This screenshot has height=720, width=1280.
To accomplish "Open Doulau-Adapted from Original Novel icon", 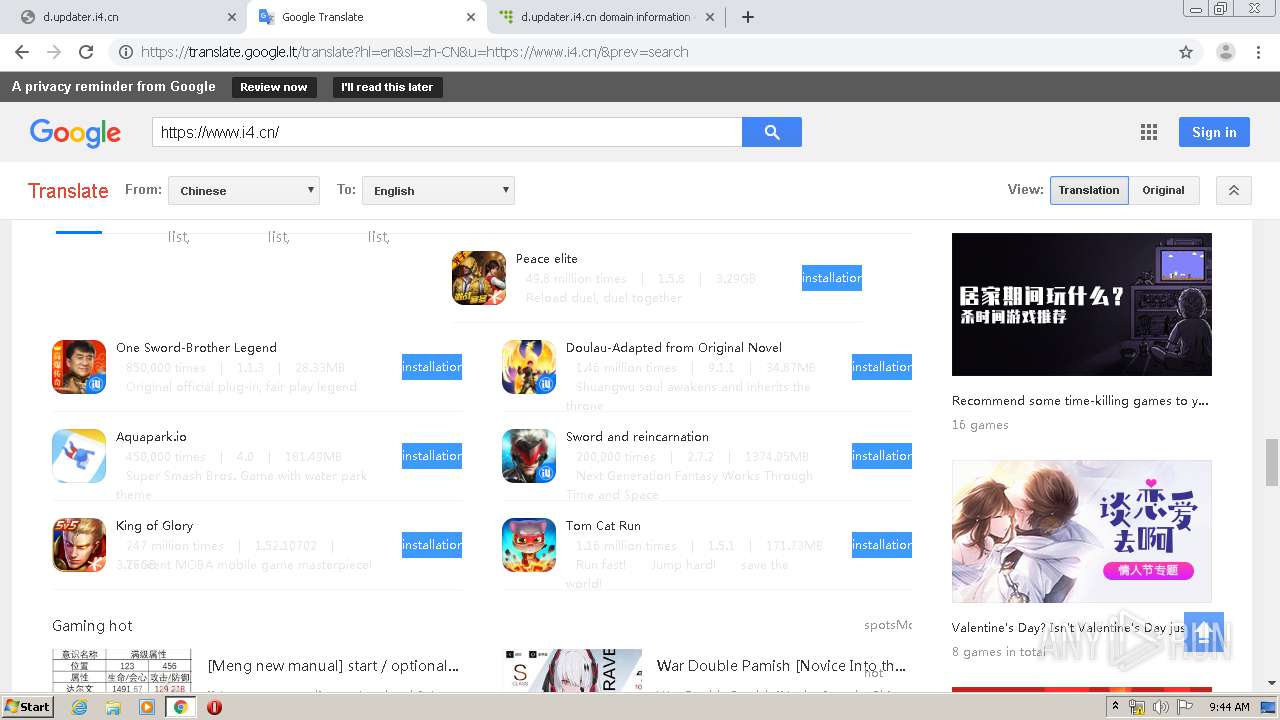I will pos(529,367).
